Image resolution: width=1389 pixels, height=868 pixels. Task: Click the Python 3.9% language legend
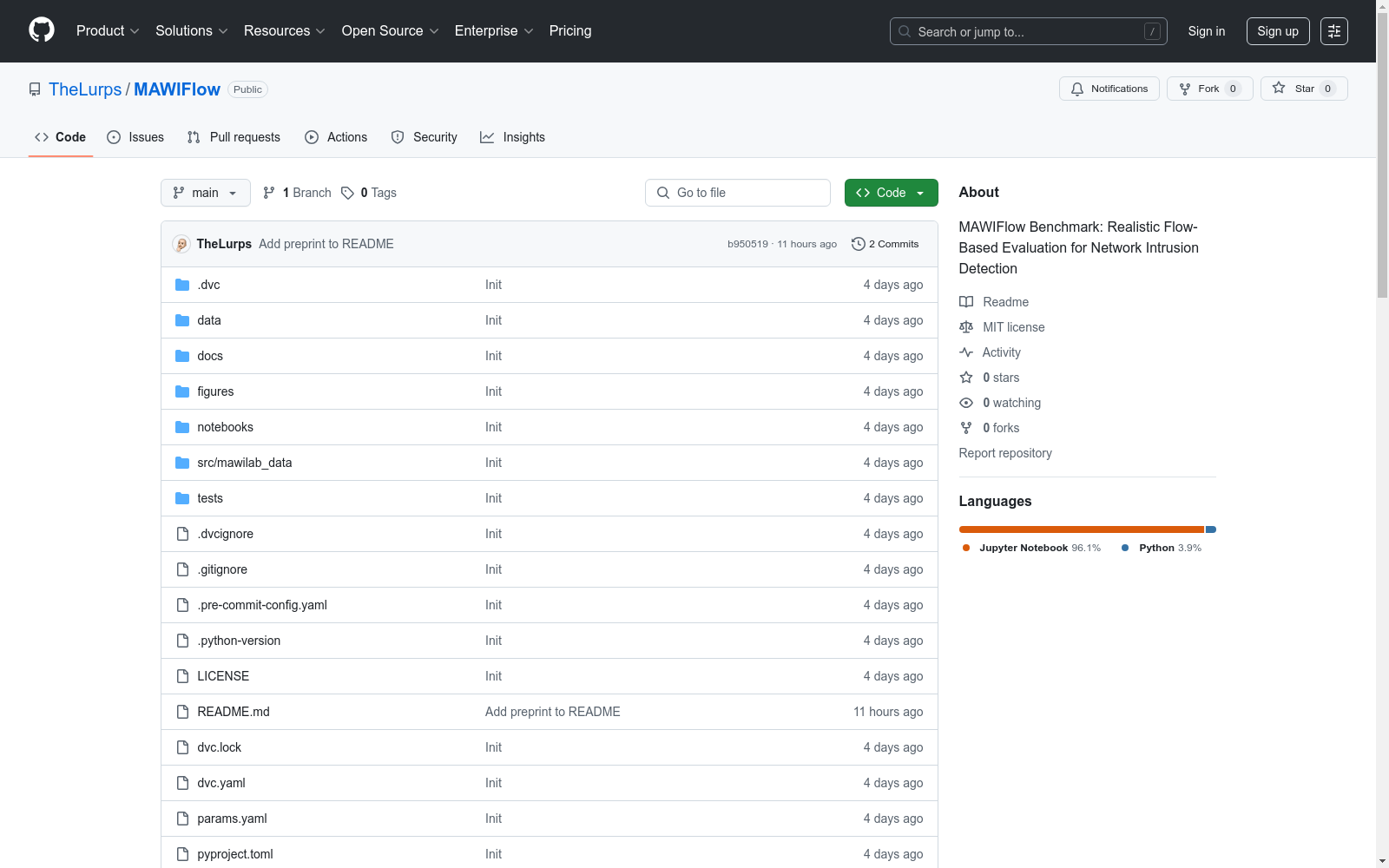(x=1162, y=548)
